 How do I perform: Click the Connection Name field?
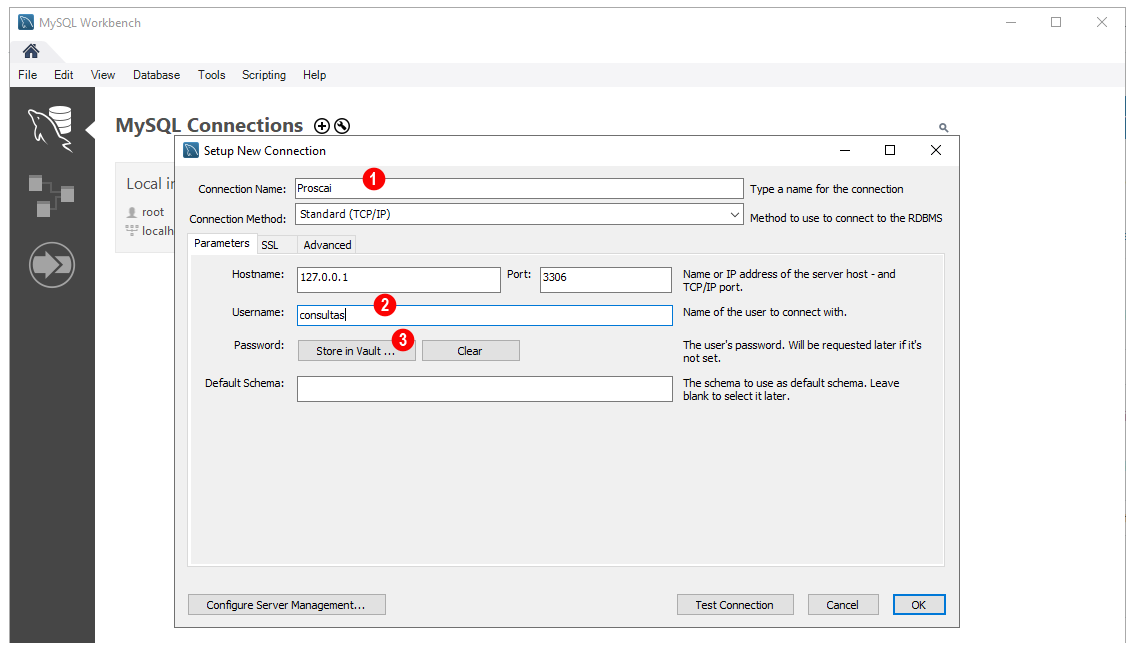pos(519,189)
